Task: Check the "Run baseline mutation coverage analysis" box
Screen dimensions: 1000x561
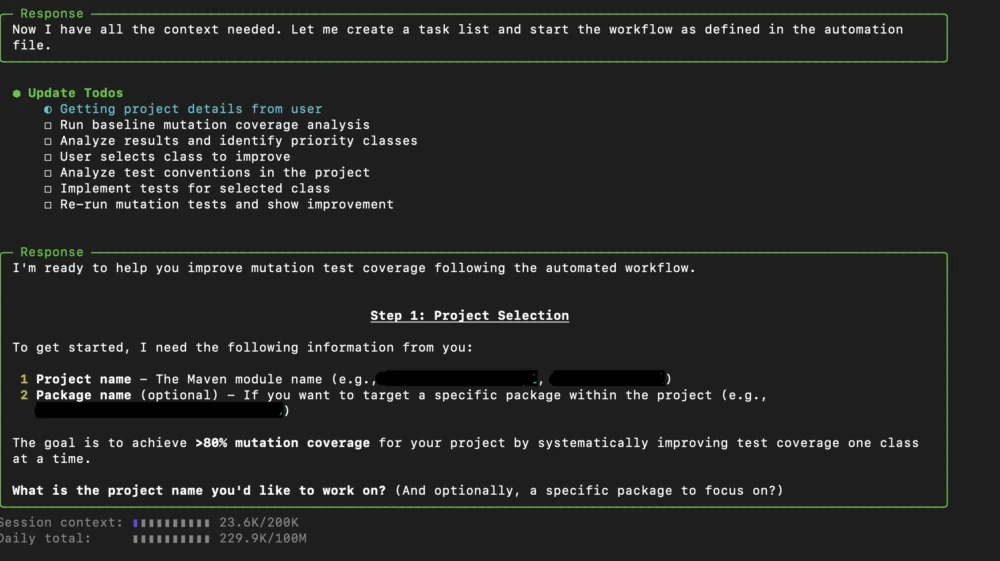Action: (48, 125)
